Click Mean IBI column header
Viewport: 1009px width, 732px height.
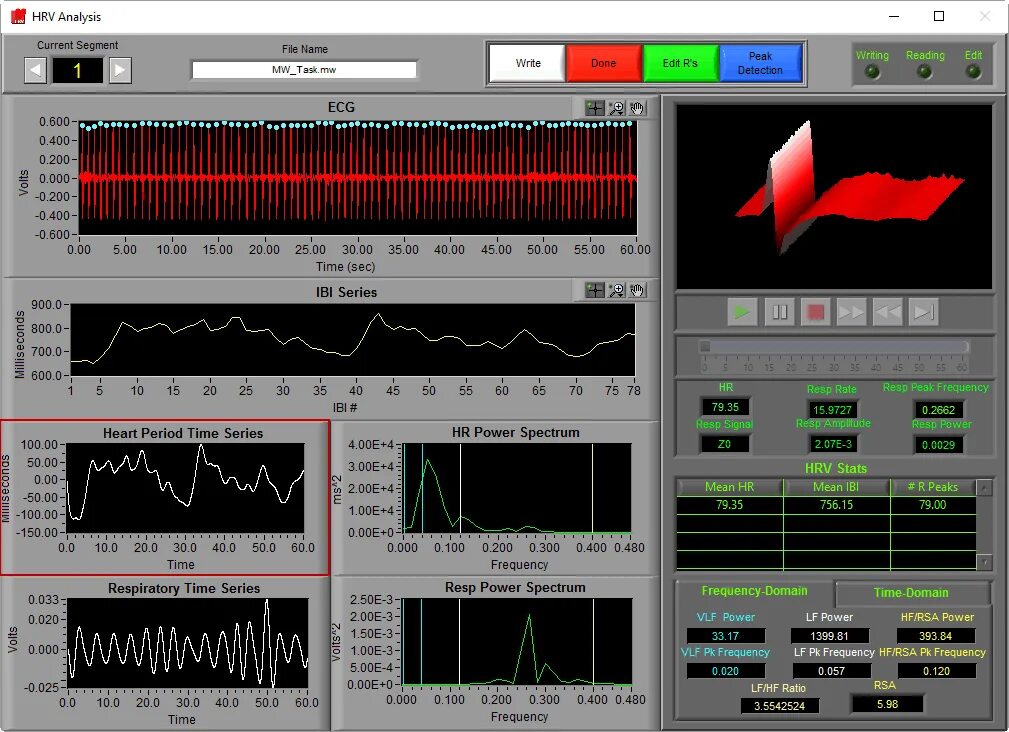click(x=836, y=487)
